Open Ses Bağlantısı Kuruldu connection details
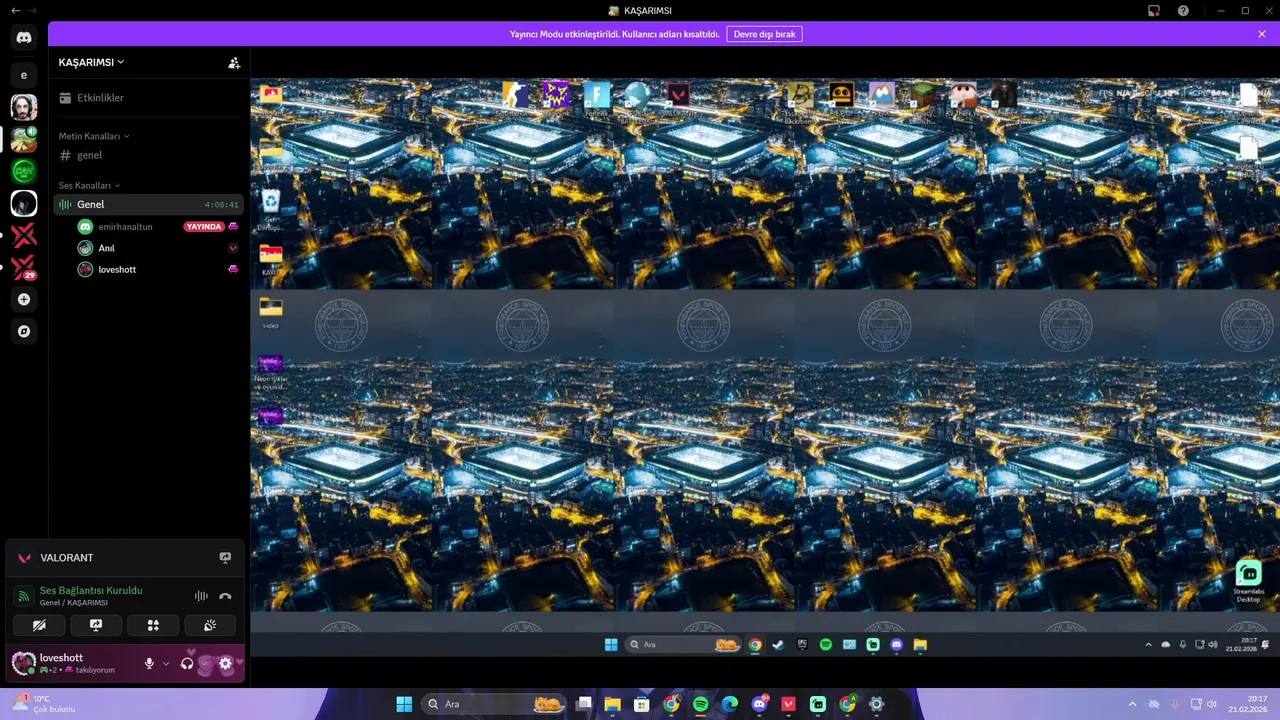Screen dimensions: 1280x720 (91, 591)
